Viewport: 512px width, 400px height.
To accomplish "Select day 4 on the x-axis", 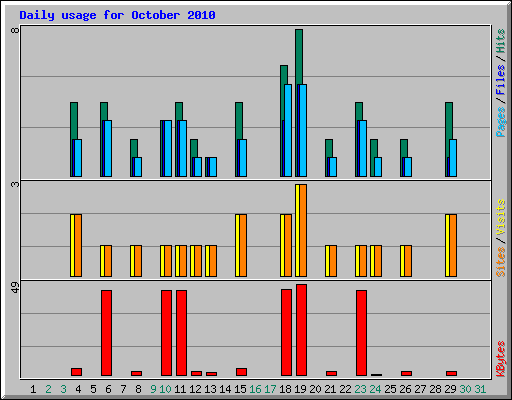I will point(78,389).
